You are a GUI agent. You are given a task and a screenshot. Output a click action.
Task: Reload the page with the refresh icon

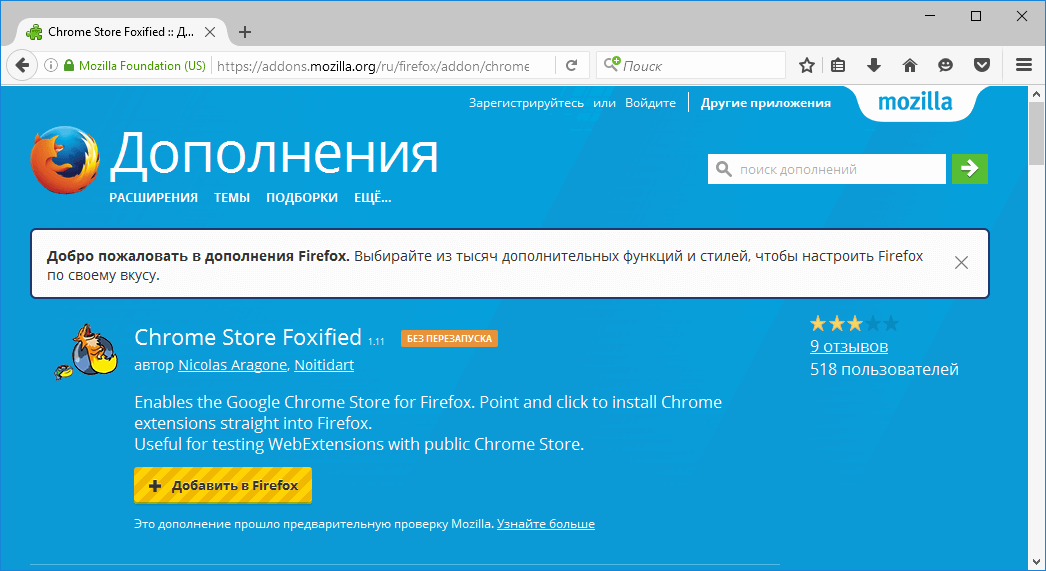(572, 65)
